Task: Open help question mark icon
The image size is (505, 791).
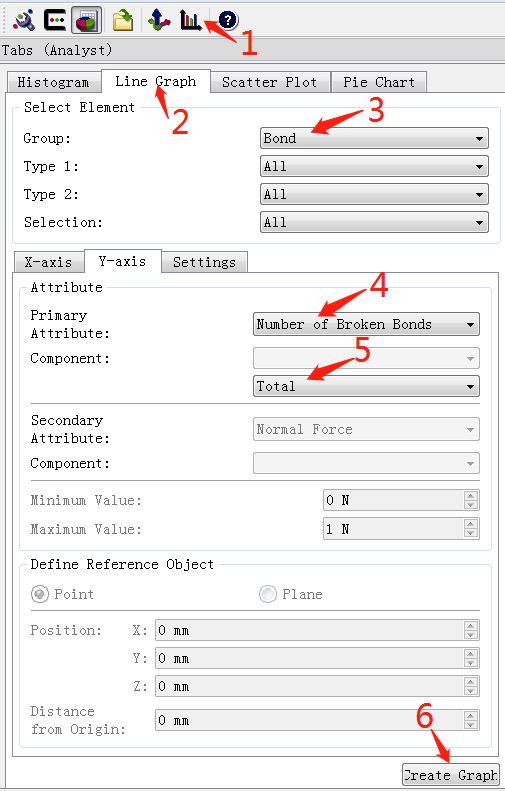Action: (228, 20)
